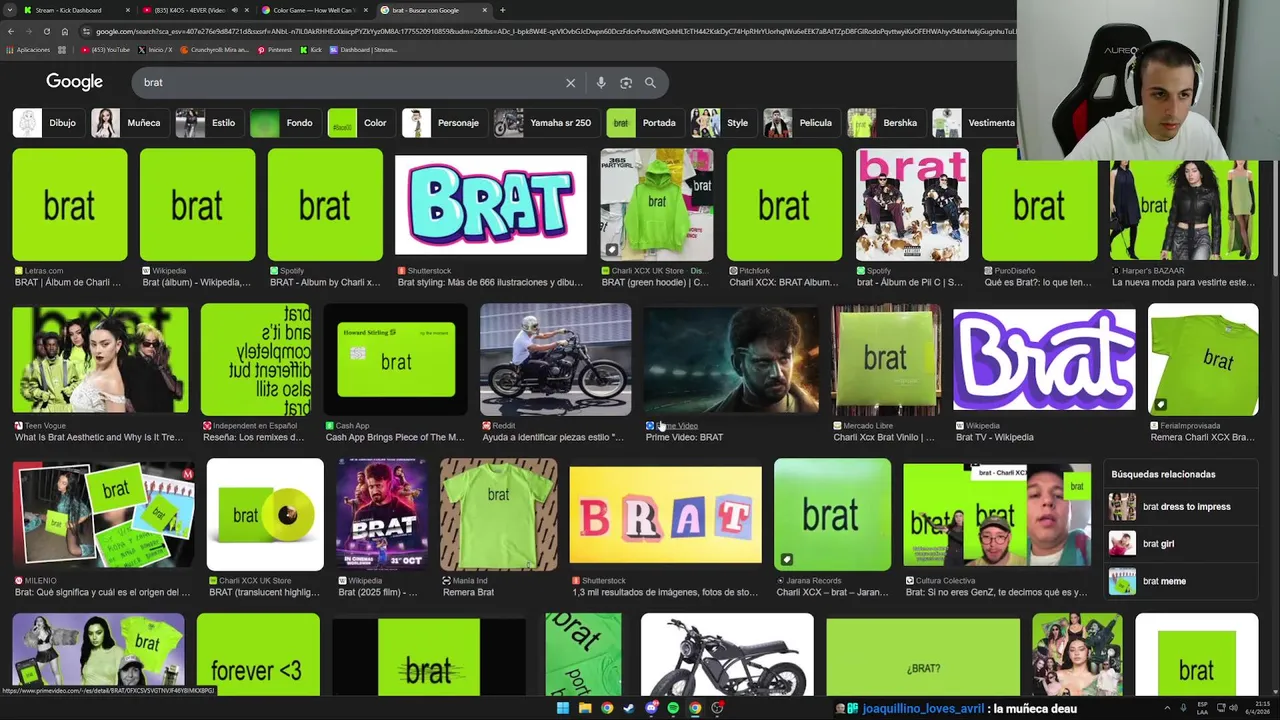Click the Google search input field
This screenshot has width=1280, height=720.
(x=350, y=83)
